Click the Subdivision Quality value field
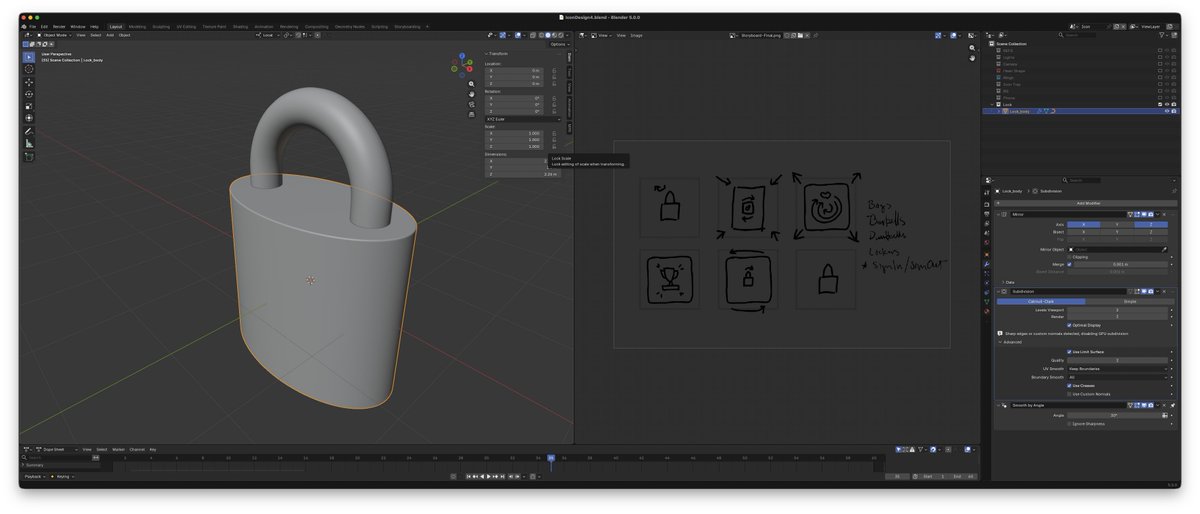1200x514 pixels. (x=1117, y=360)
